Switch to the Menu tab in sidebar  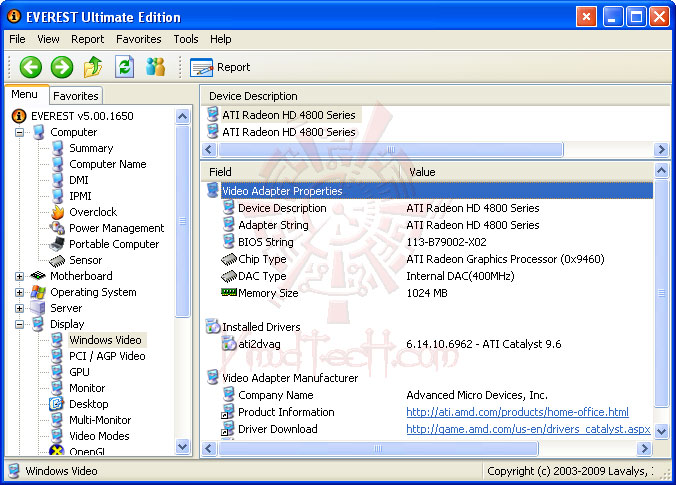point(25,94)
